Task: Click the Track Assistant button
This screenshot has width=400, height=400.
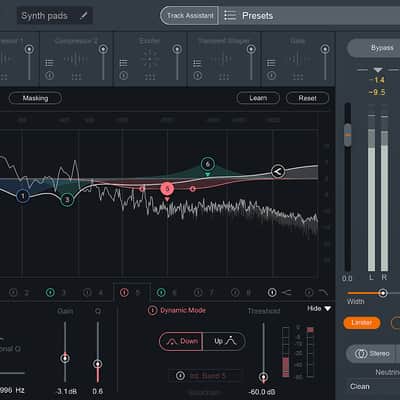Action: (x=190, y=15)
